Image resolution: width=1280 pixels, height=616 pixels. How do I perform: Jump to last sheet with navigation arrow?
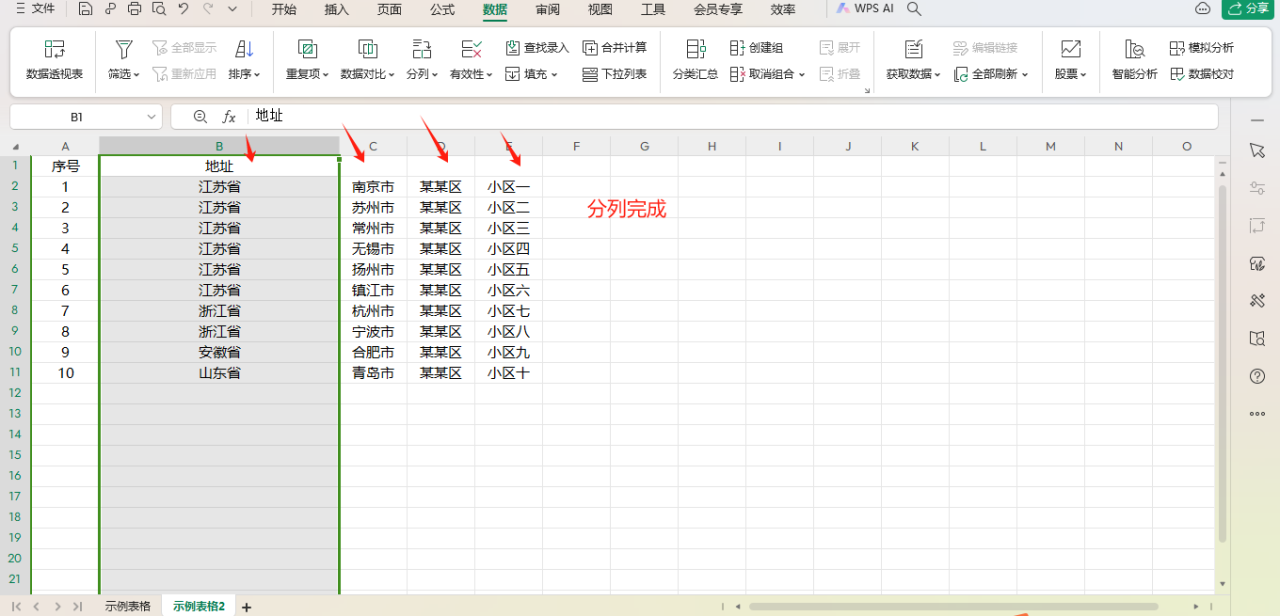(76, 607)
